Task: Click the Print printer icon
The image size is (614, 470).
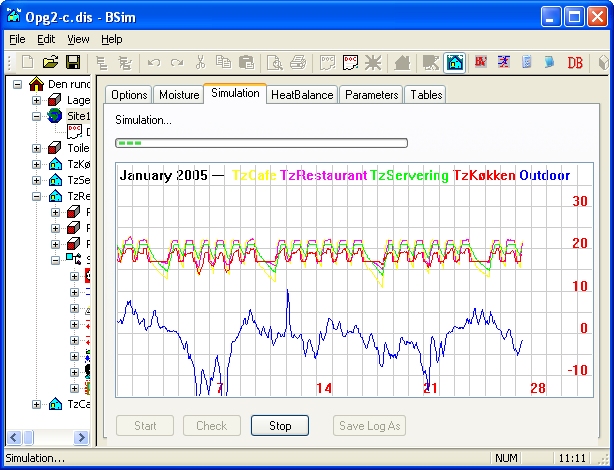Action: click(298, 62)
